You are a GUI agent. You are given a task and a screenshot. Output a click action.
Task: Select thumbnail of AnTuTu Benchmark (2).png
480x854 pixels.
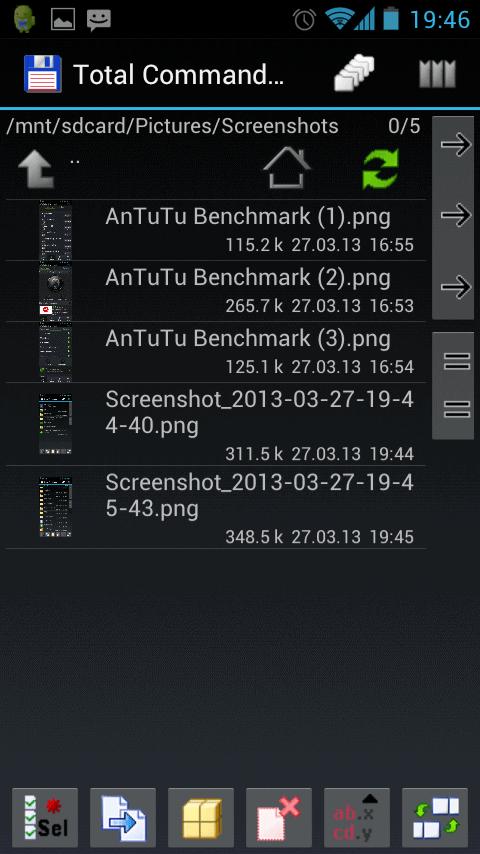tap(55, 291)
